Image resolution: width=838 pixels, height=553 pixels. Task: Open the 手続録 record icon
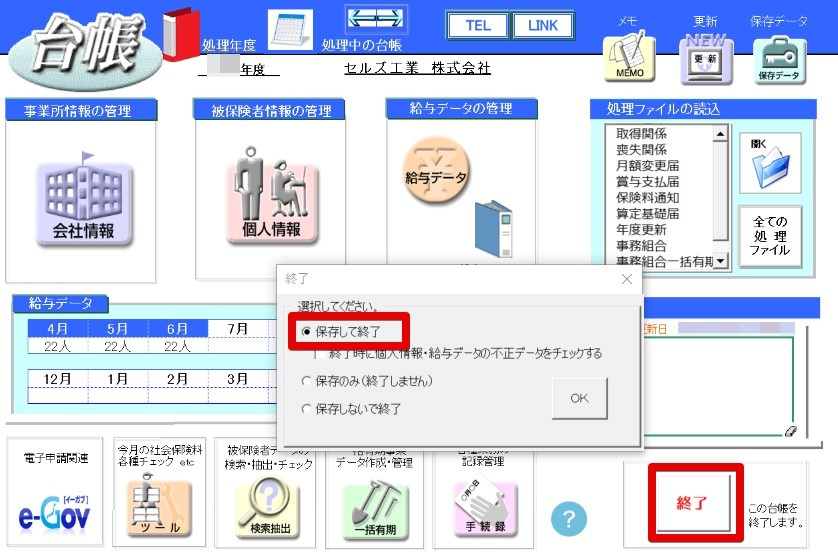click(485, 507)
